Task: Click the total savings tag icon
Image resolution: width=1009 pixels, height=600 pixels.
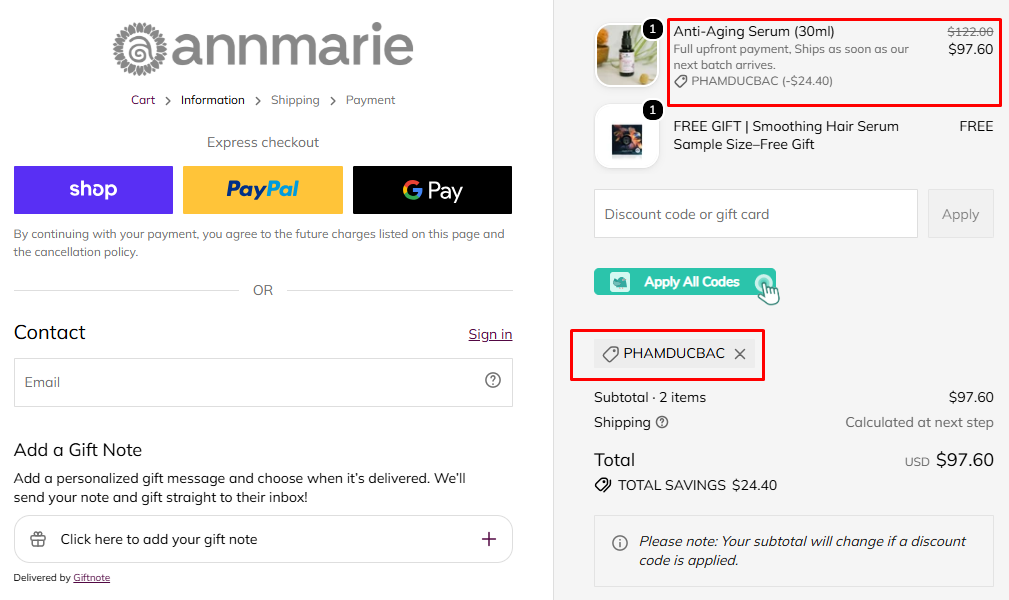Action: pos(603,485)
